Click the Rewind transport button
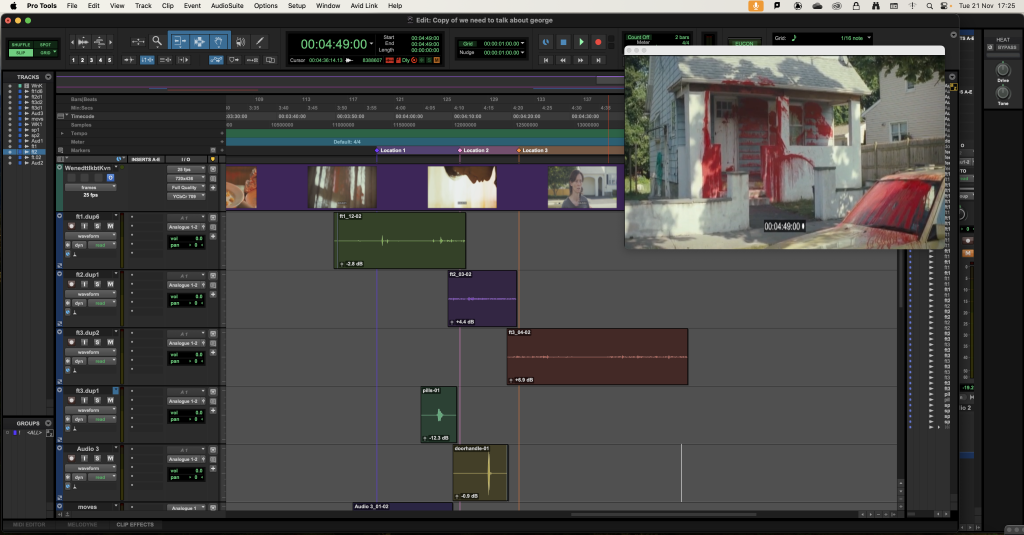The width and height of the screenshot is (1024, 535). tap(563, 60)
